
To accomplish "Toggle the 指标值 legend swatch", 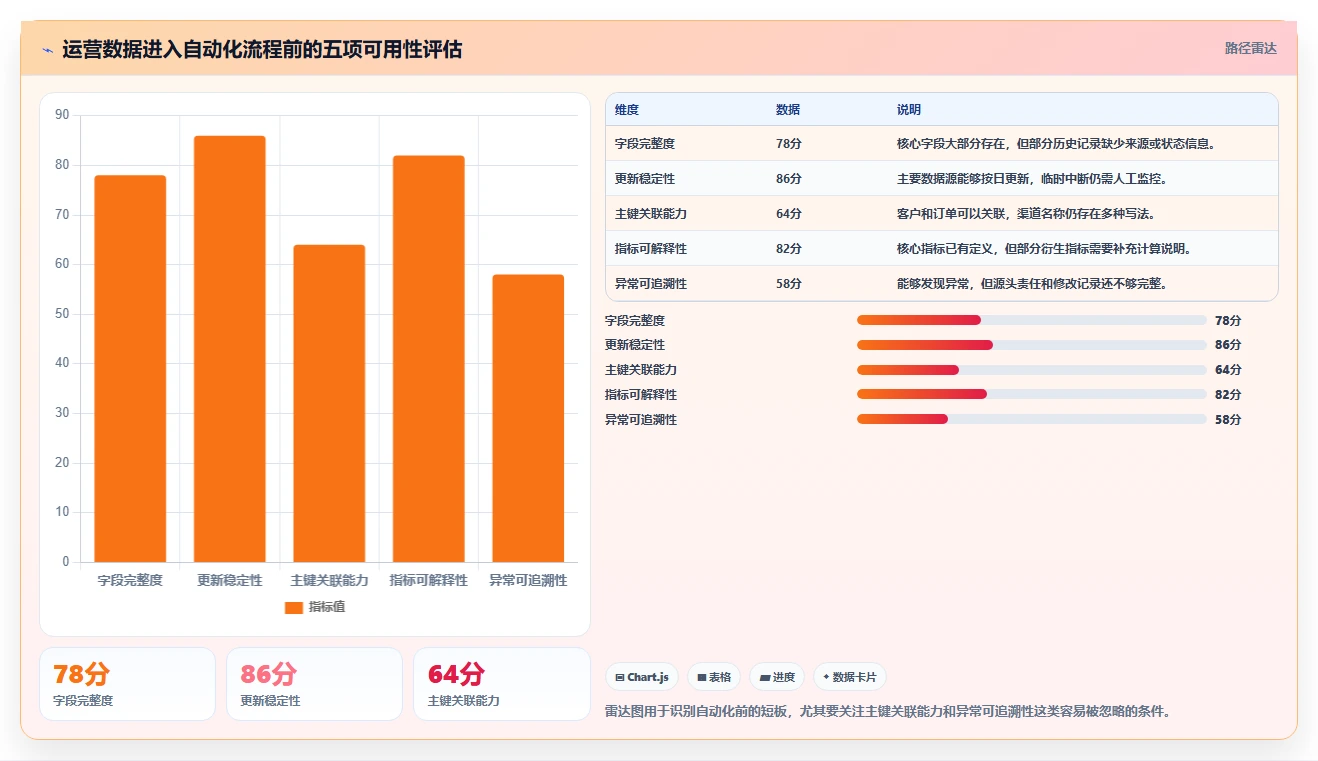I will (x=293, y=607).
